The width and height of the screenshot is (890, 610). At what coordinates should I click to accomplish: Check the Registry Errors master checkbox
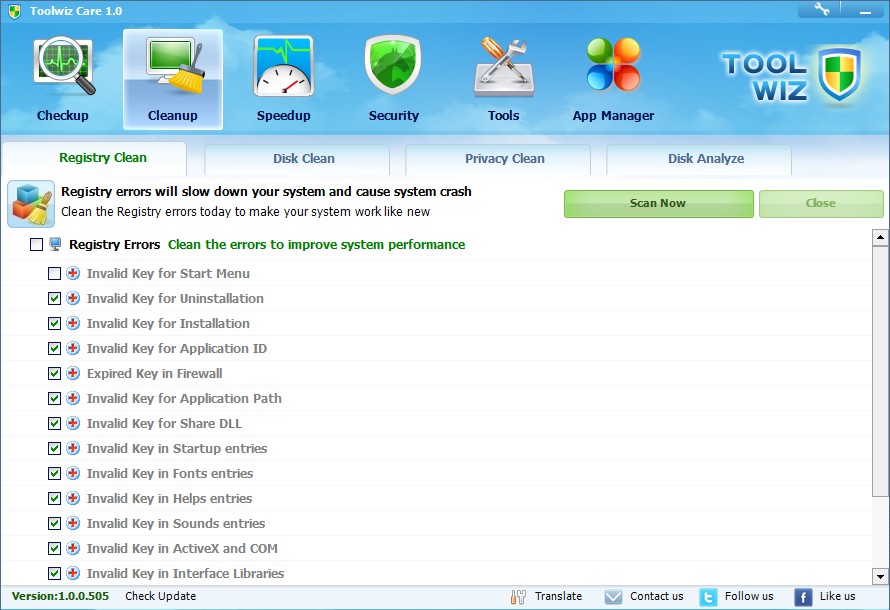click(x=36, y=245)
